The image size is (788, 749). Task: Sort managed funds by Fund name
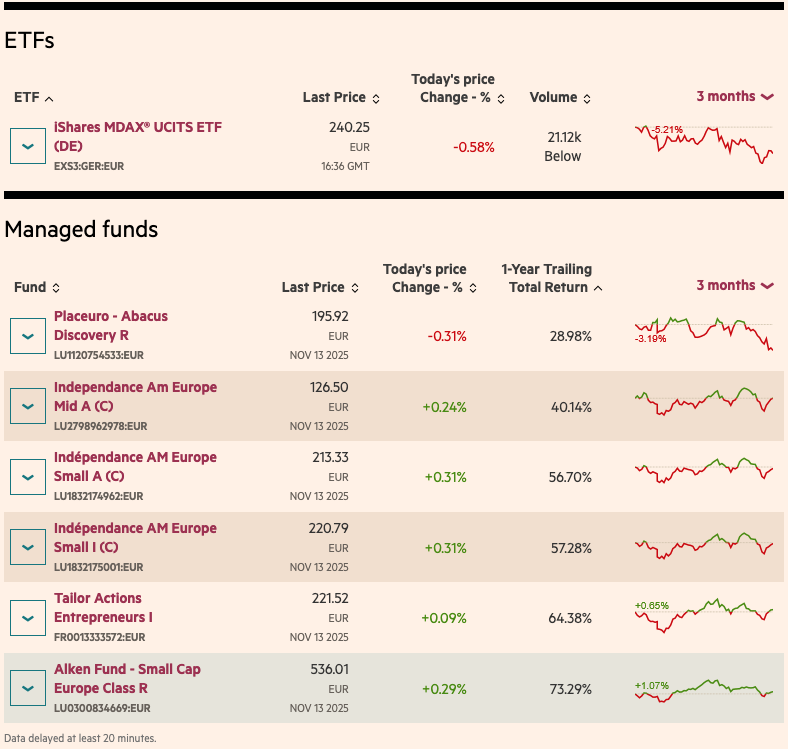coord(56,288)
